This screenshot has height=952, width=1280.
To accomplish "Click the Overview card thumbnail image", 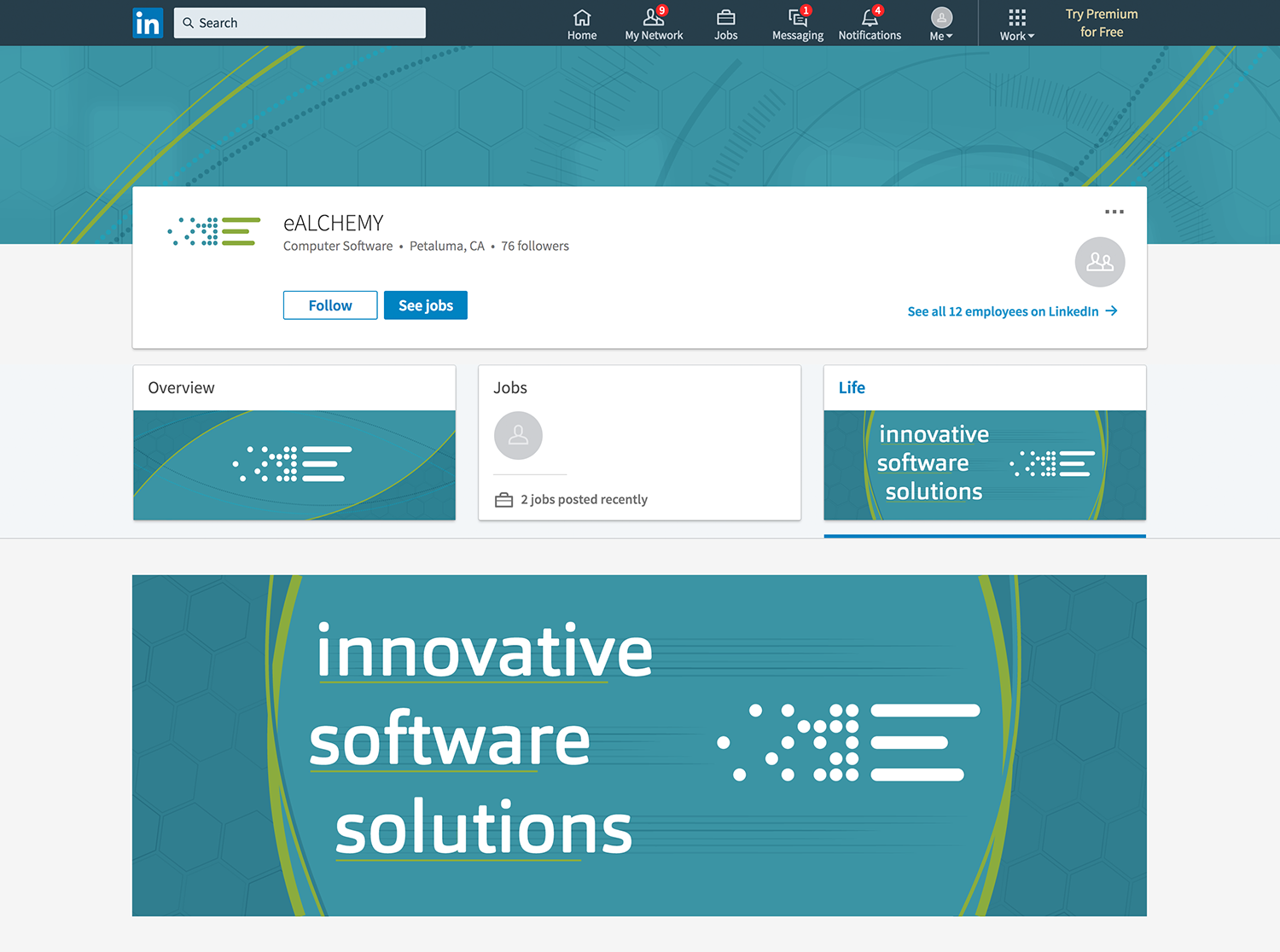I will click(x=294, y=465).
